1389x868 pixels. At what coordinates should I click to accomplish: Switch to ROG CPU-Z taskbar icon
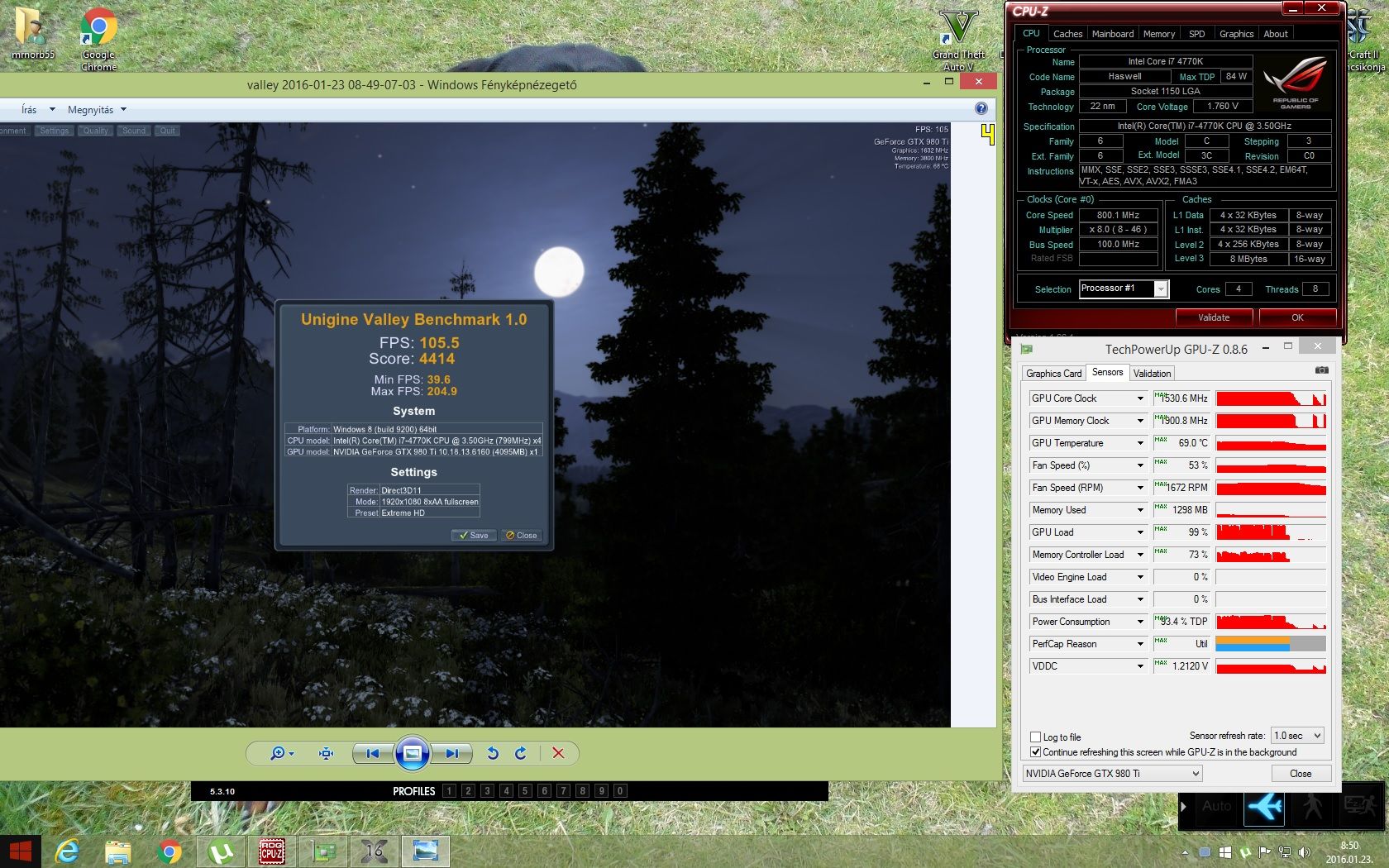[272, 851]
